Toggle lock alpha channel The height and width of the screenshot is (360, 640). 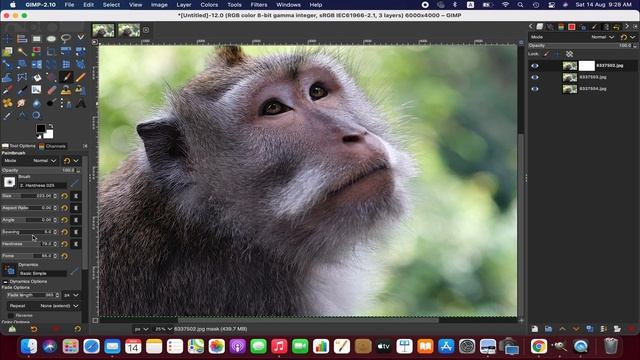pyautogui.click(x=569, y=54)
